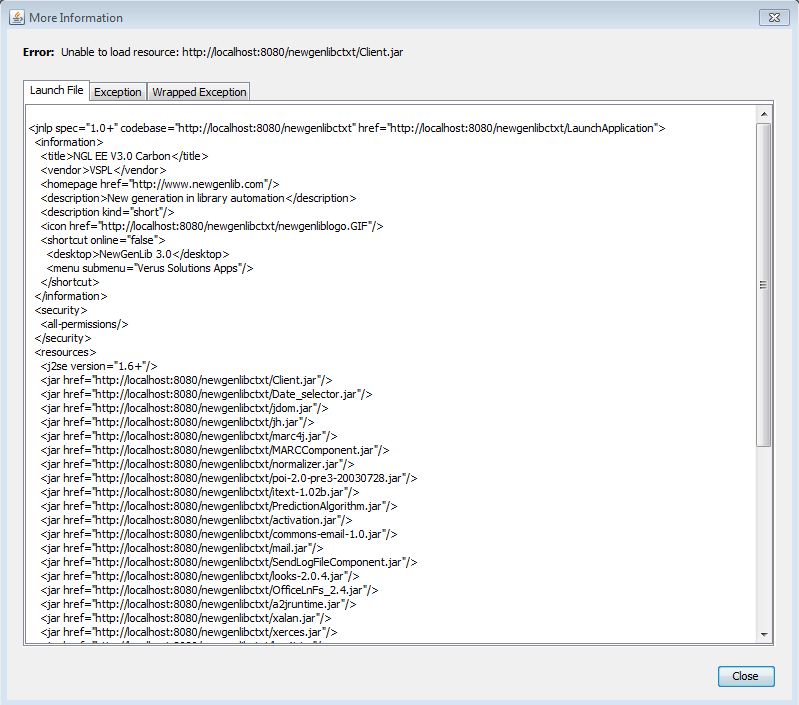Open the Exception tab
Viewport: 799px width, 705px height.
(x=118, y=92)
